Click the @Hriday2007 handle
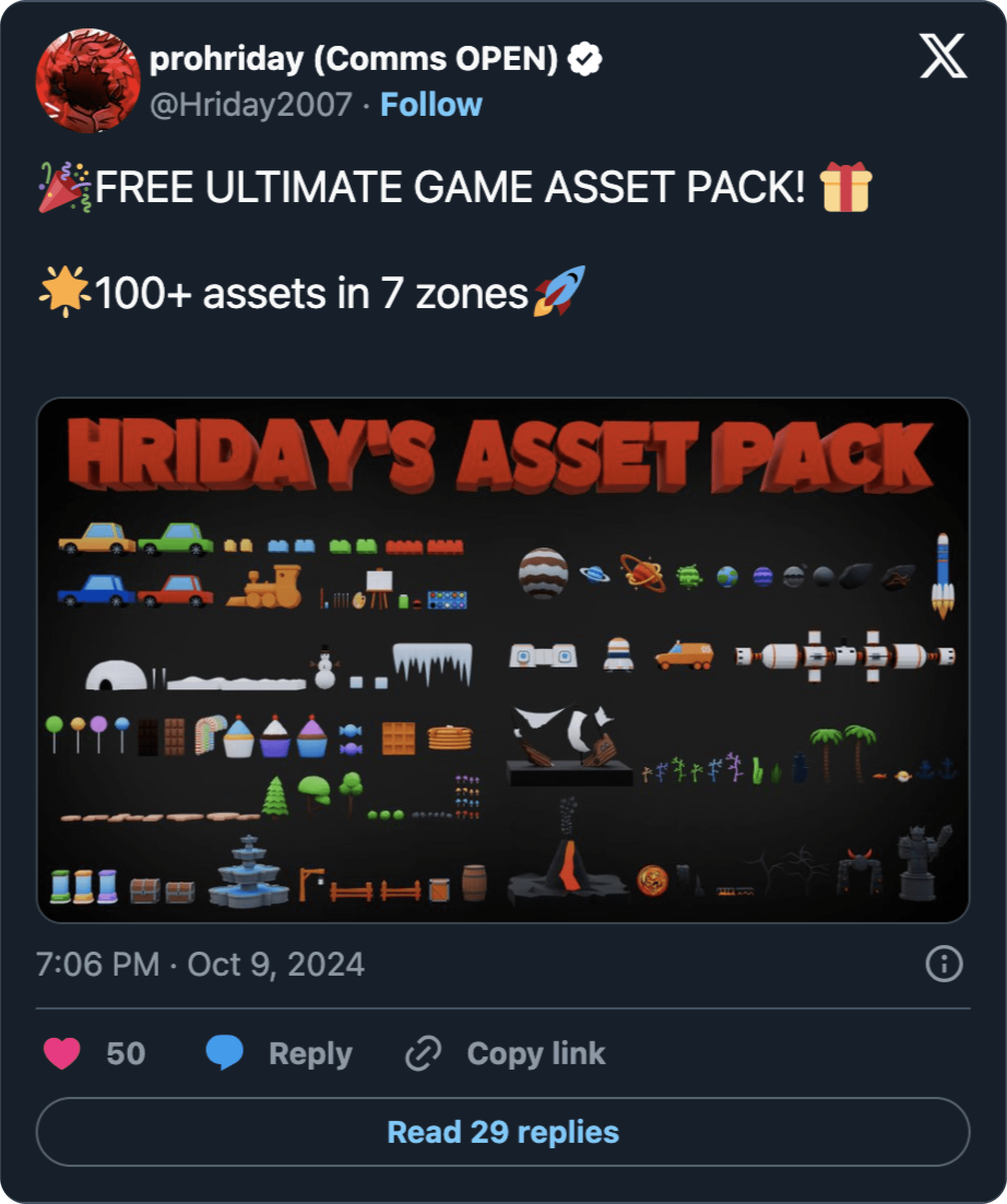1007x1204 pixels. click(x=251, y=105)
